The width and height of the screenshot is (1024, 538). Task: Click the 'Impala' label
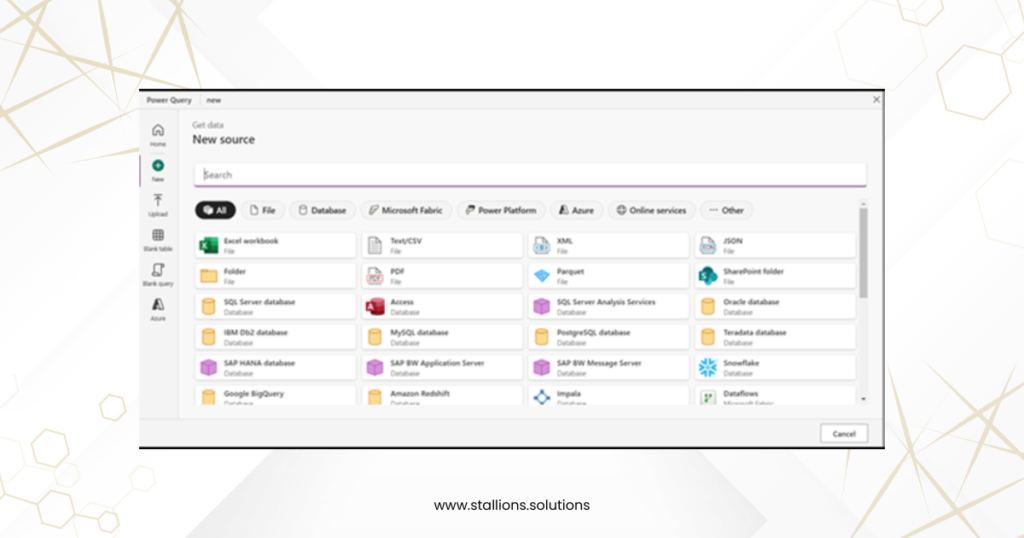pyautogui.click(x=569, y=394)
